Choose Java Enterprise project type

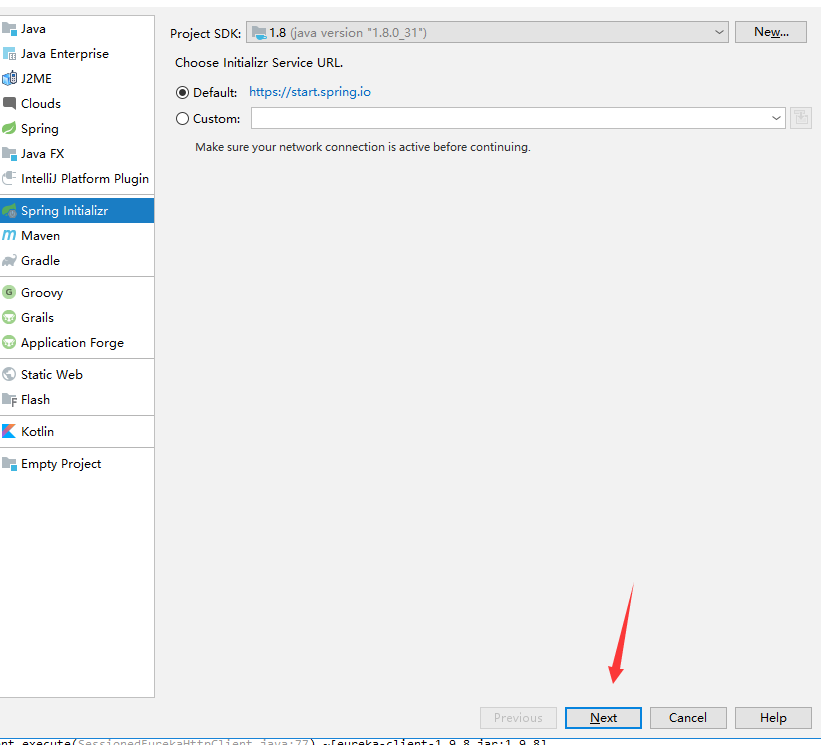pyautogui.click(x=77, y=53)
